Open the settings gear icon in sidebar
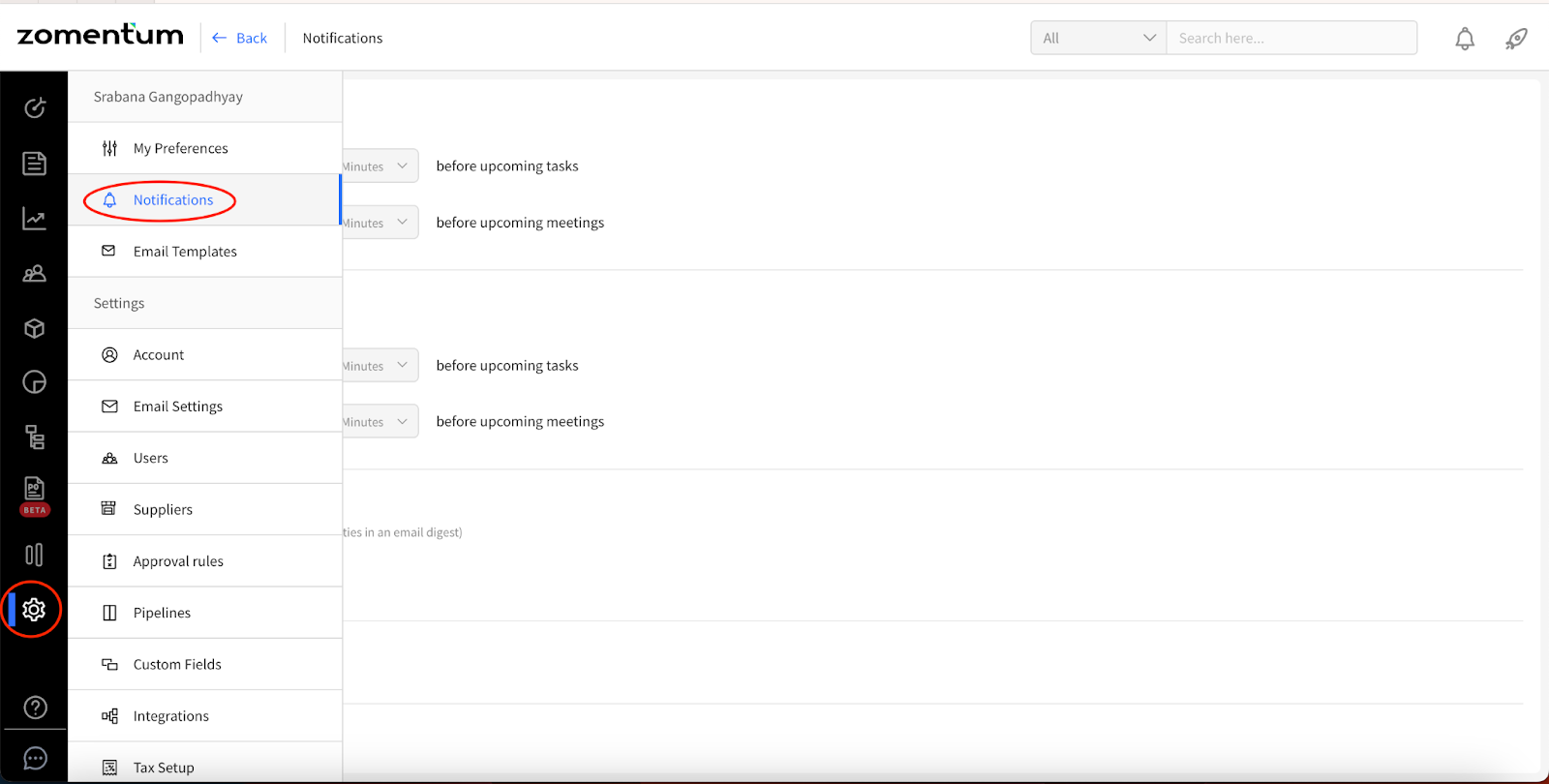This screenshot has height=784, width=1549. [34, 609]
